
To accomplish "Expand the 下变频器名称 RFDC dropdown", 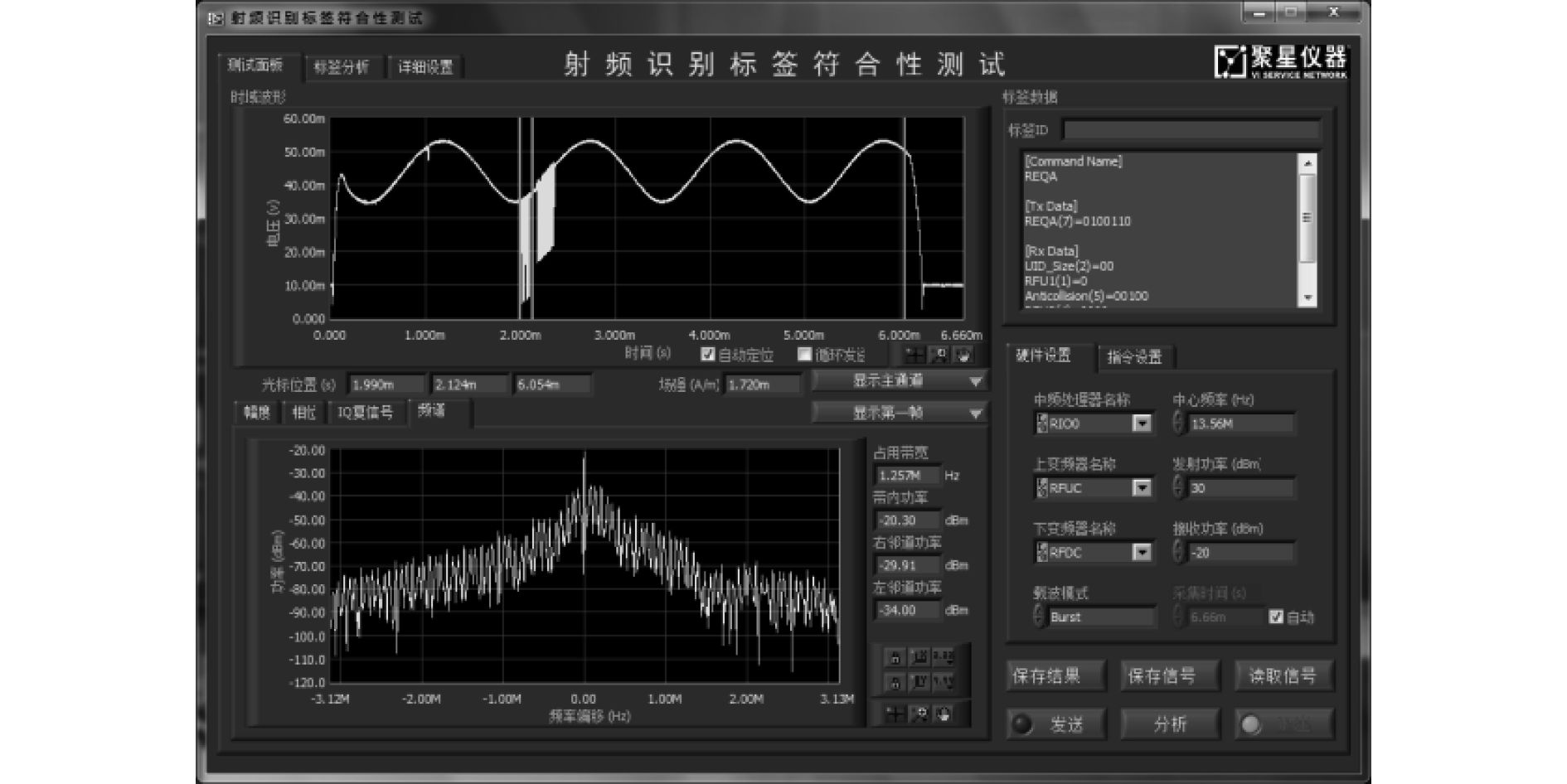I will [1142, 552].
